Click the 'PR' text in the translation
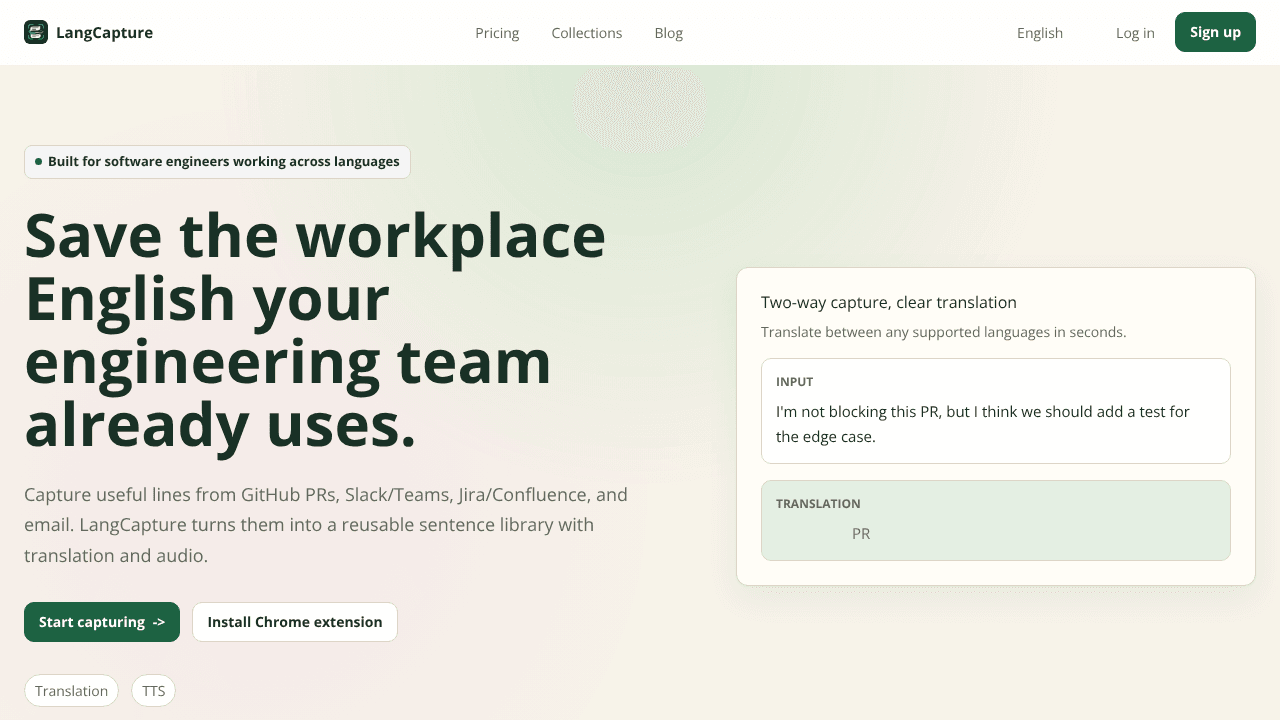1280x720 pixels. click(x=861, y=534)
